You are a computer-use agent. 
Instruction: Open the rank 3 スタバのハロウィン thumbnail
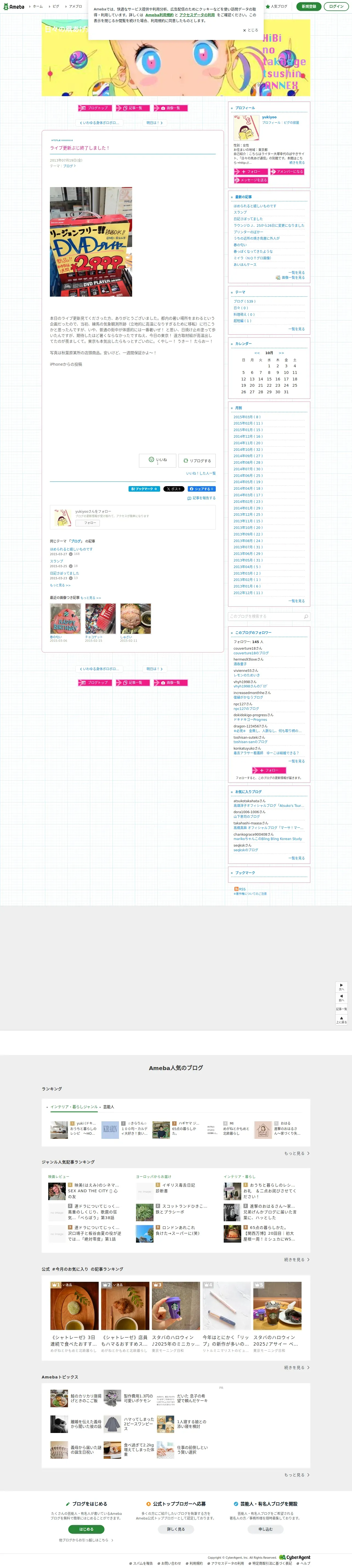tap(176, 1306)
